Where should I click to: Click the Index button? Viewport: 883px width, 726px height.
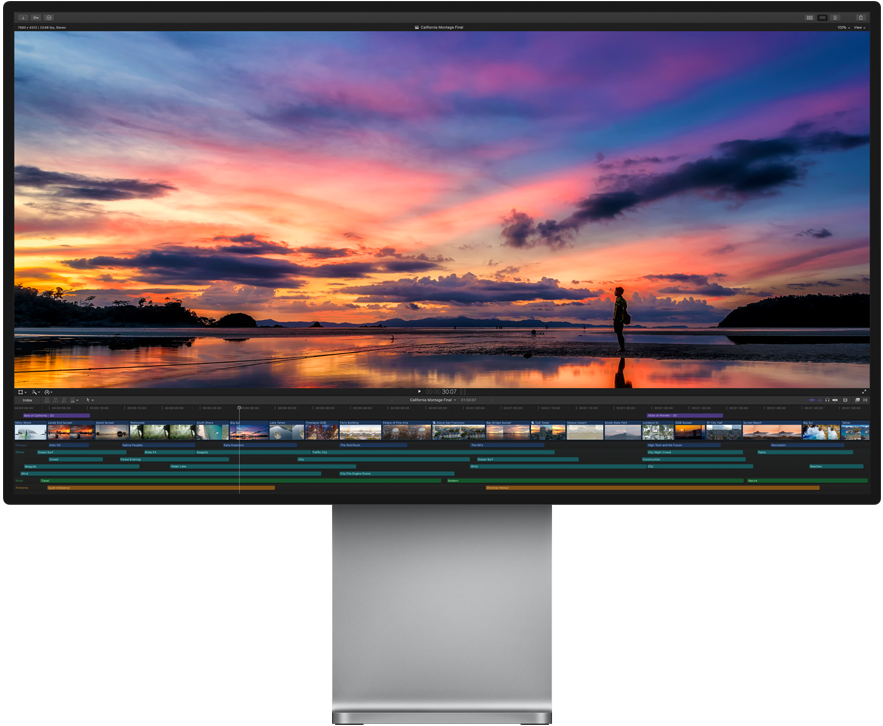point(27,400)
